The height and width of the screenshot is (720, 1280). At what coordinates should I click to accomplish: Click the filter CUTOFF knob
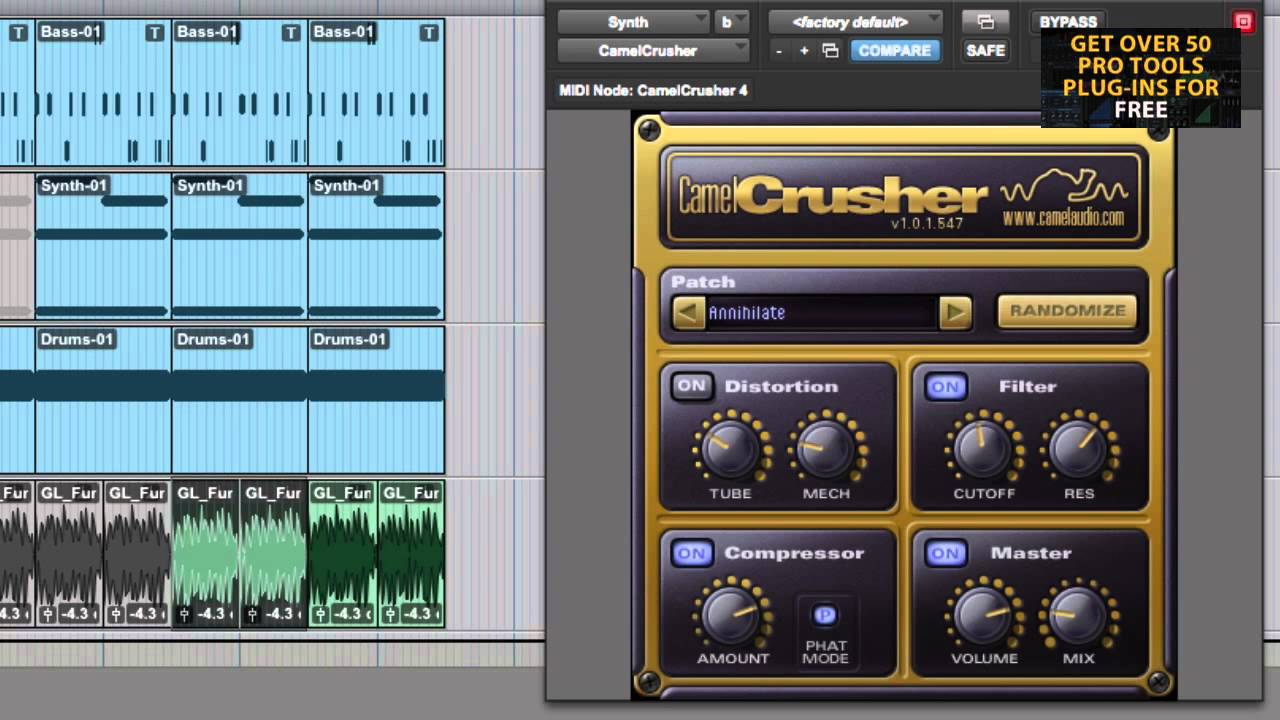[x=983, y=448]
